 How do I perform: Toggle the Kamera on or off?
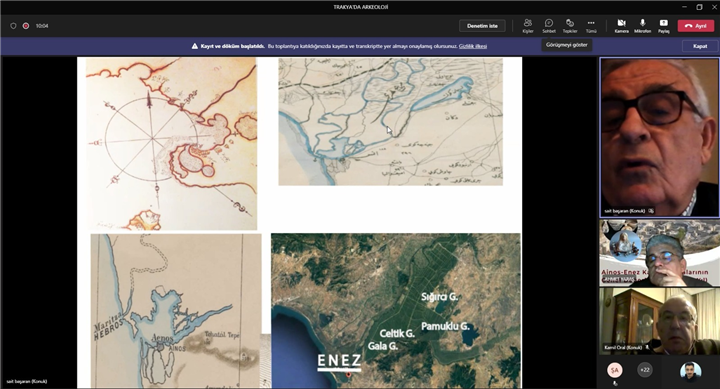pyautogui.click(x=621, y=26)
